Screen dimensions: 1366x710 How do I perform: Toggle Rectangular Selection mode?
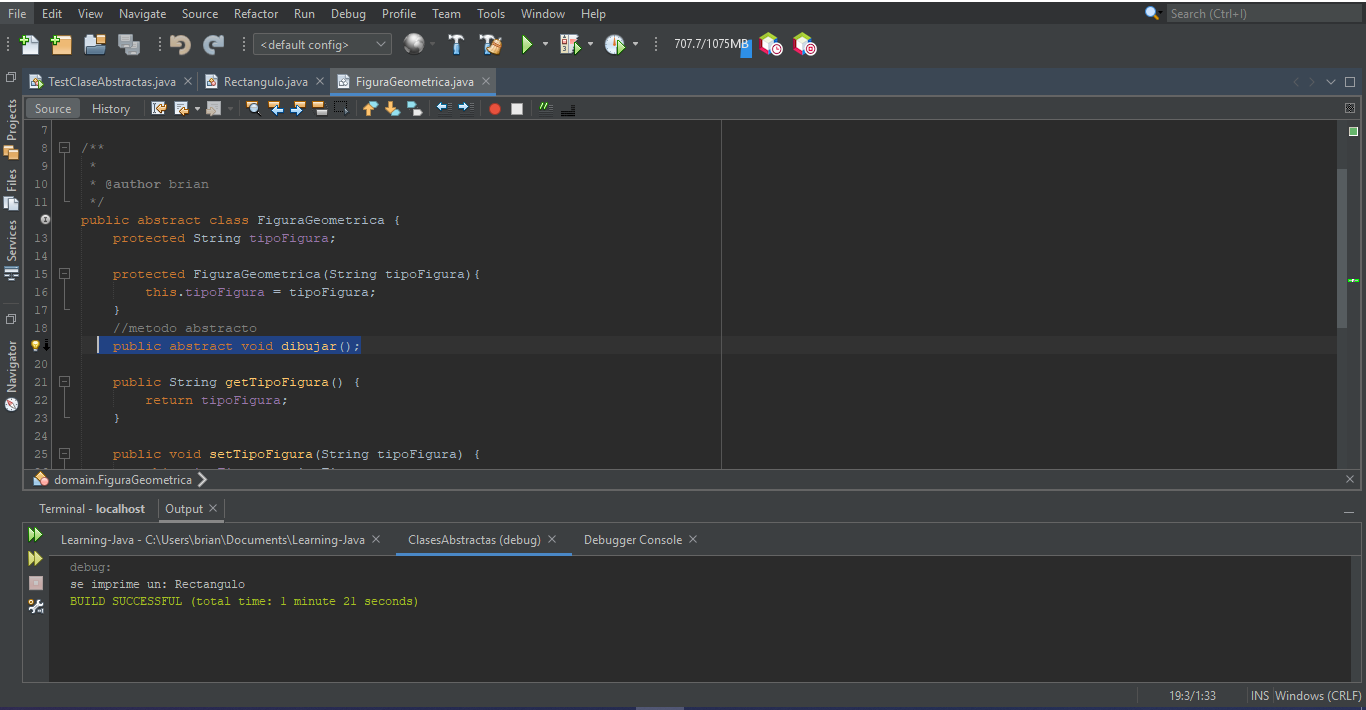pos(341,108)
